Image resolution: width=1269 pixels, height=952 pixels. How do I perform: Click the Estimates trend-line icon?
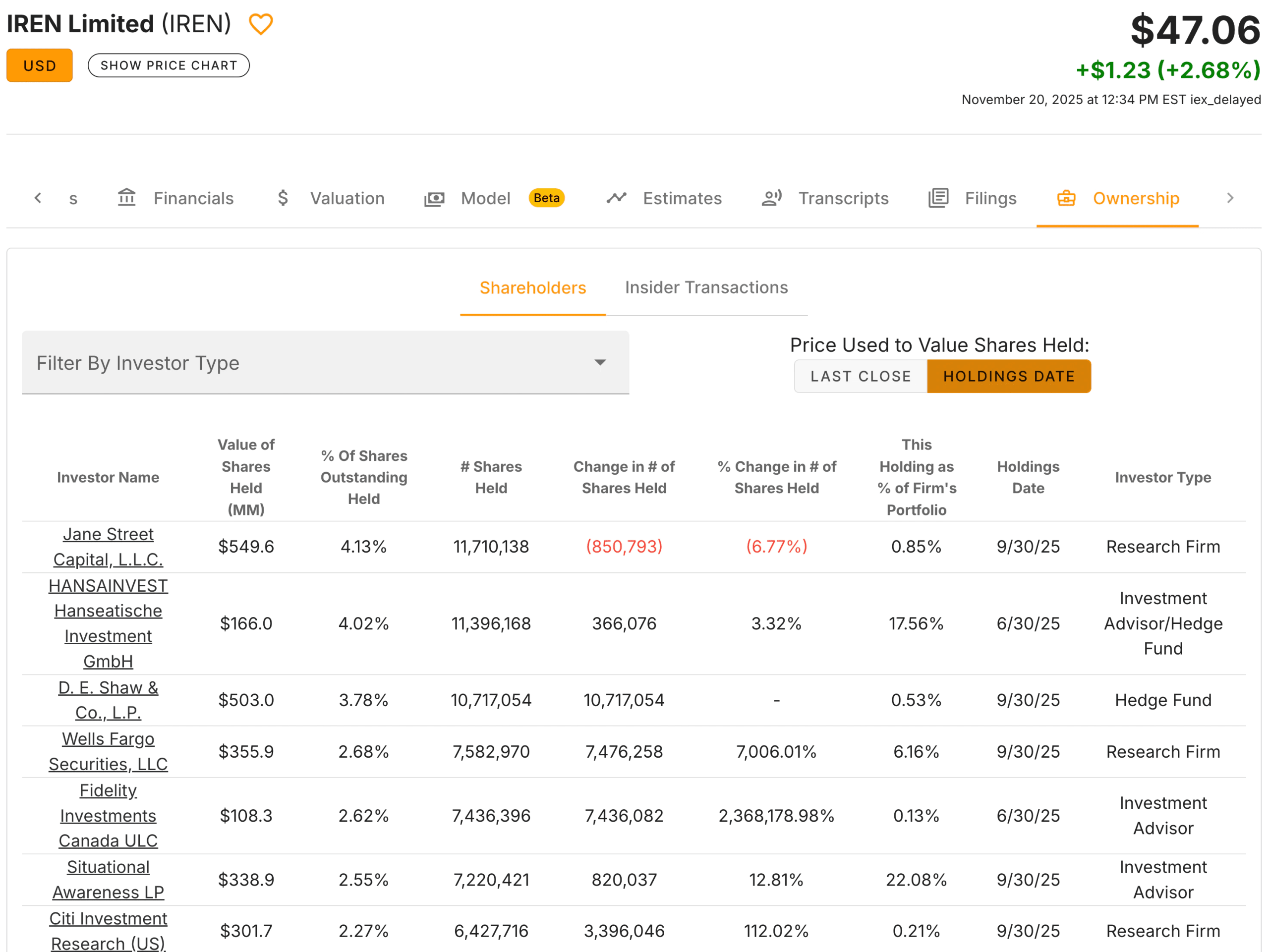click(x=616, y=198)
